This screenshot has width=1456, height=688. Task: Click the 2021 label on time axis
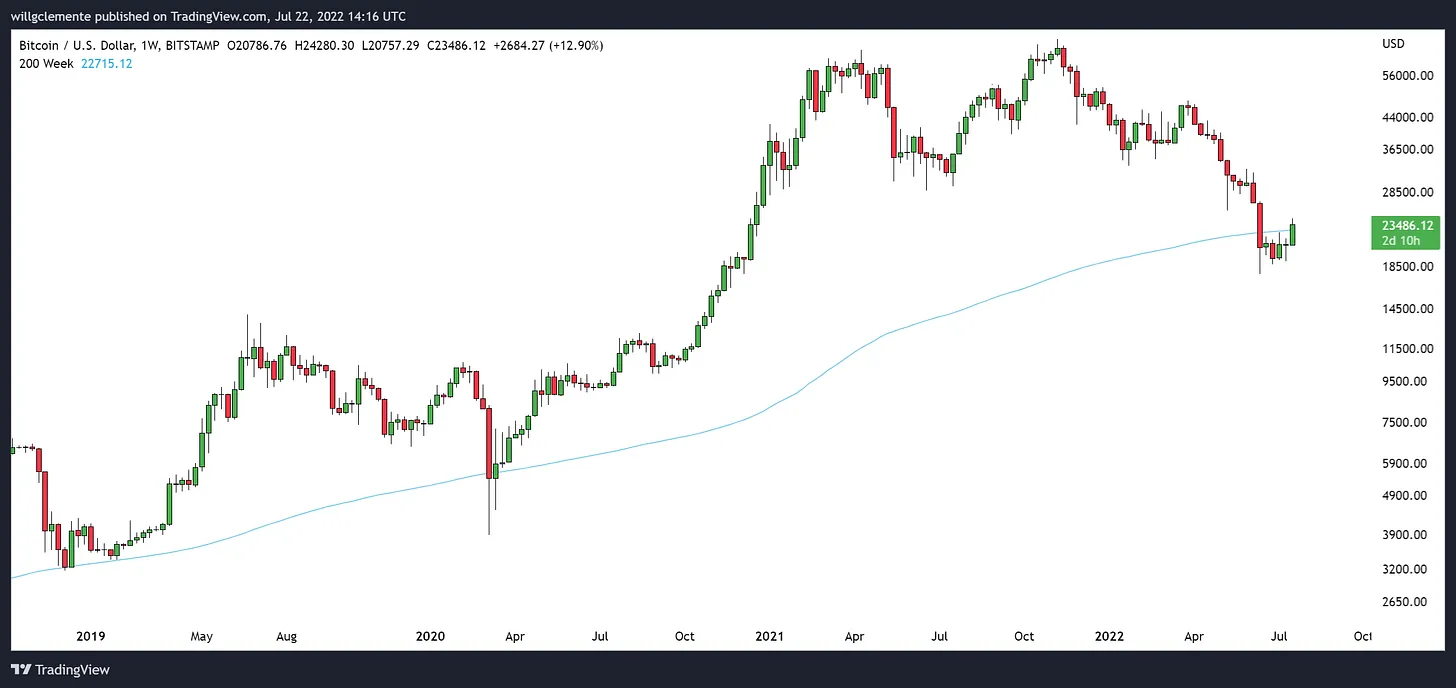coord(771,636)
